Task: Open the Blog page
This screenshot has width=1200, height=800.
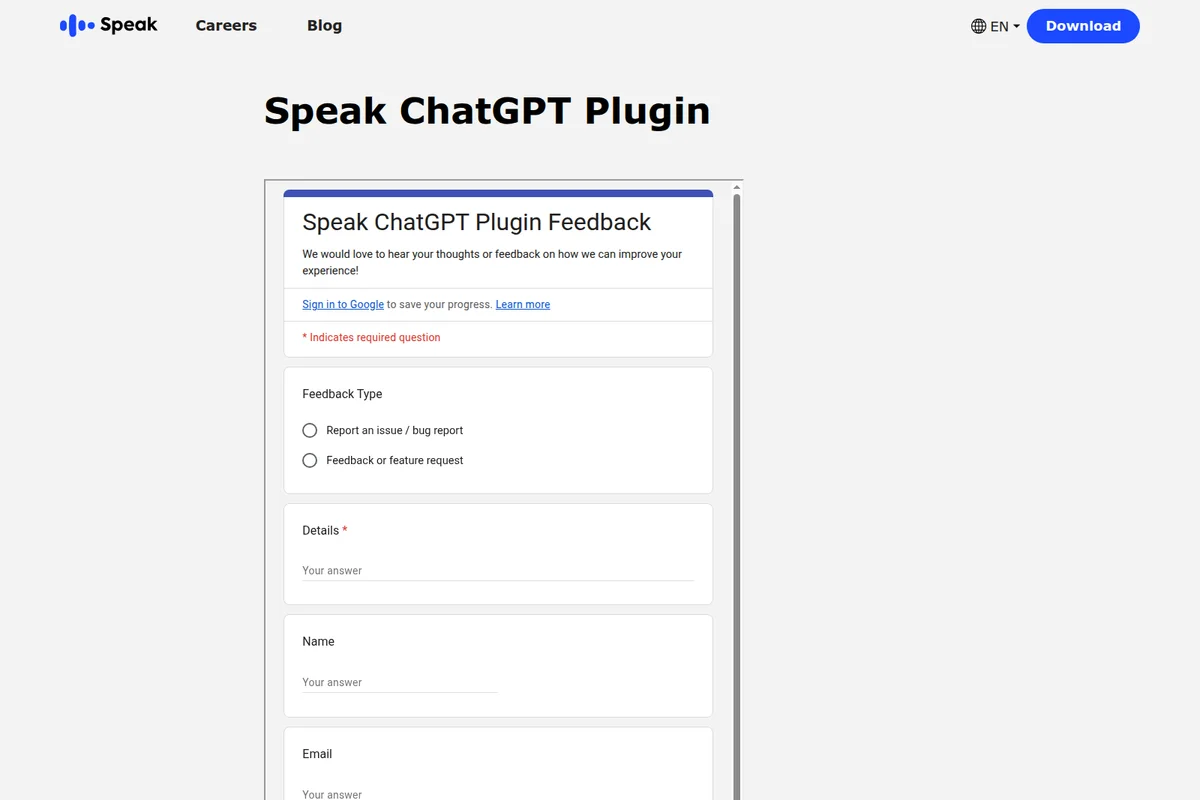Action: [324, 26]
